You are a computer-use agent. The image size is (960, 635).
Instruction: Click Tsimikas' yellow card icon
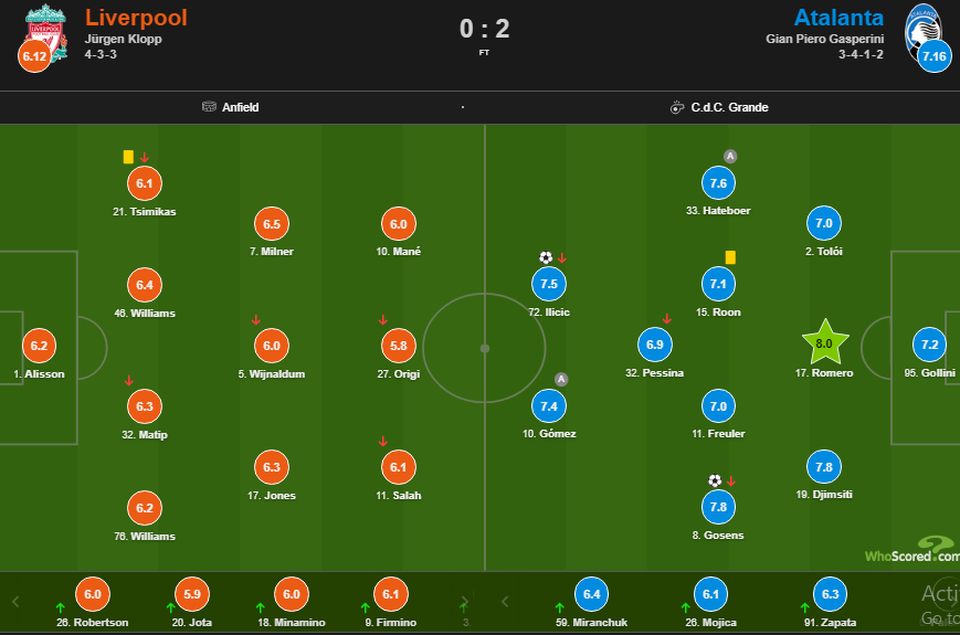click(x=128, y=157)
